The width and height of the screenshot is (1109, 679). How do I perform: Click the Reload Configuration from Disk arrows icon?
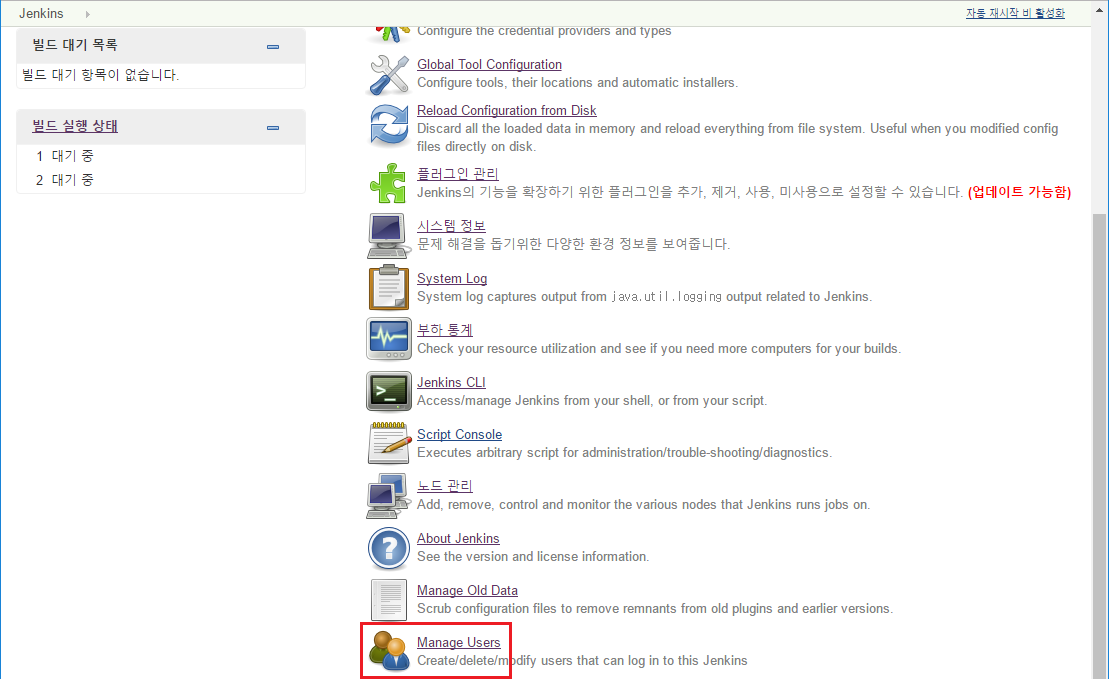coord(389,125)
